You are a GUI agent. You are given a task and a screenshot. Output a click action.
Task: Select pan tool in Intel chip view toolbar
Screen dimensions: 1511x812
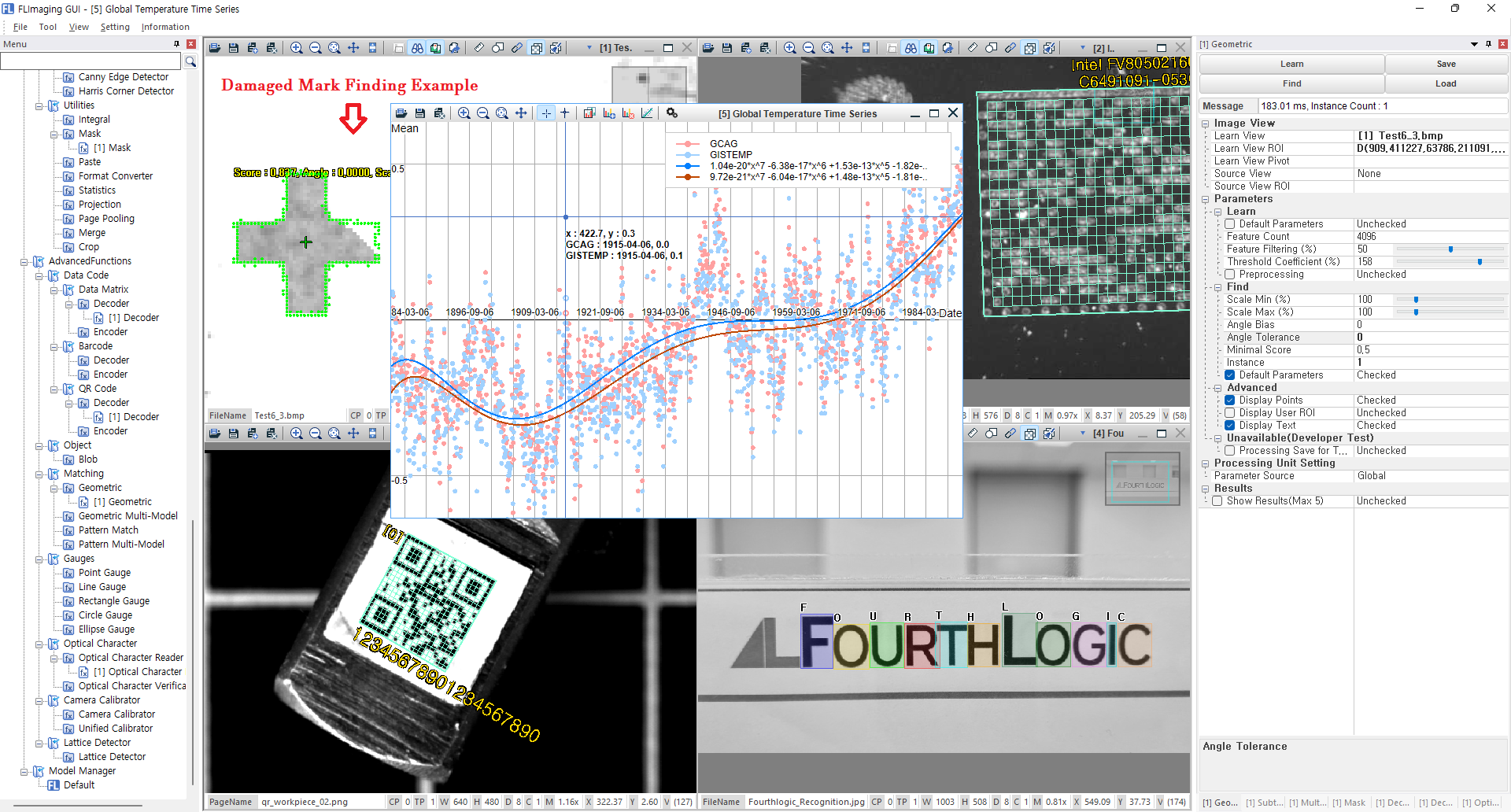(x=847, y=48)
